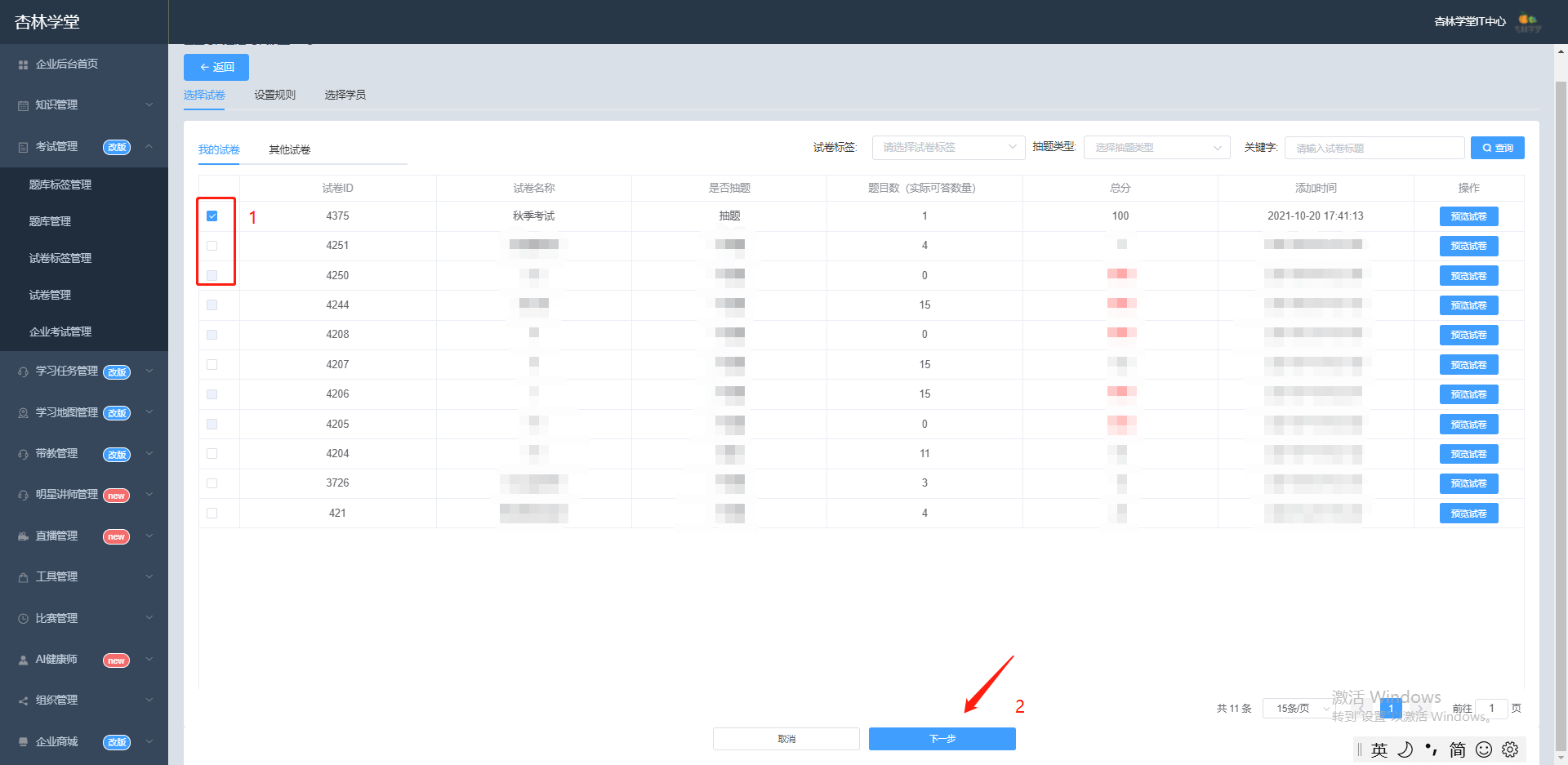This screenshot has width=1568, height=765.
Task: Check the checkbox for exam 3726
Action: pos(212,483)
